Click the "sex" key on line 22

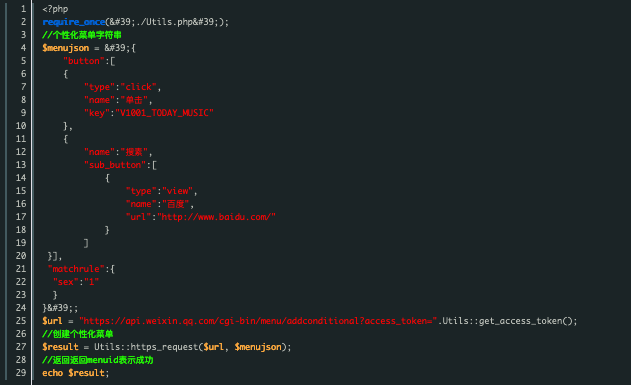coord(66,282)
